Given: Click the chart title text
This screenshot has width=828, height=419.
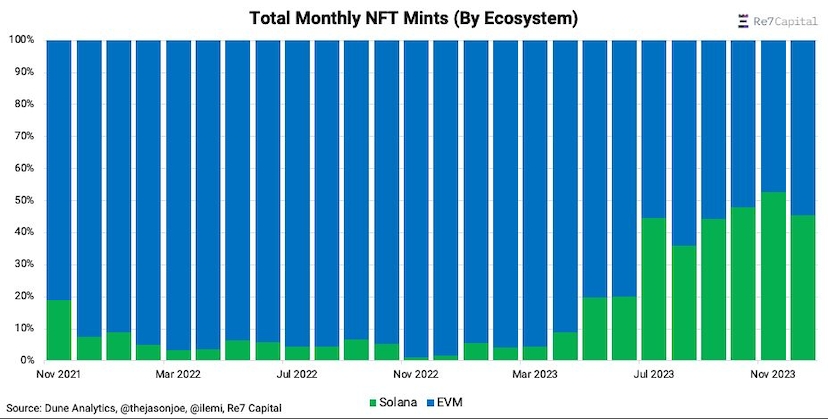Looking at the screenshot, I should click(x=414, y=18).
